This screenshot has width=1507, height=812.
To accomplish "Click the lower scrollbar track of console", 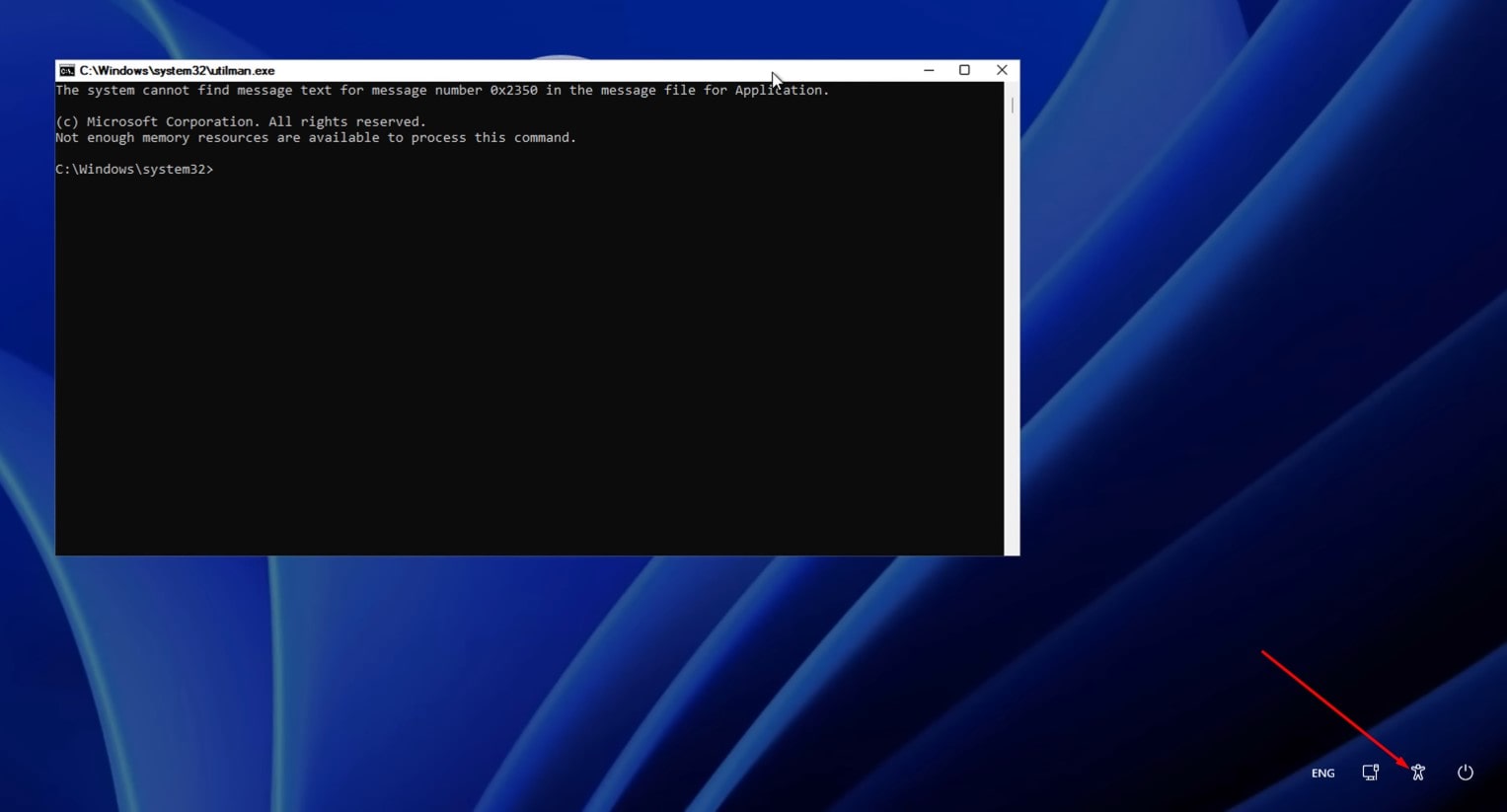I will [x=1012, y=395].
